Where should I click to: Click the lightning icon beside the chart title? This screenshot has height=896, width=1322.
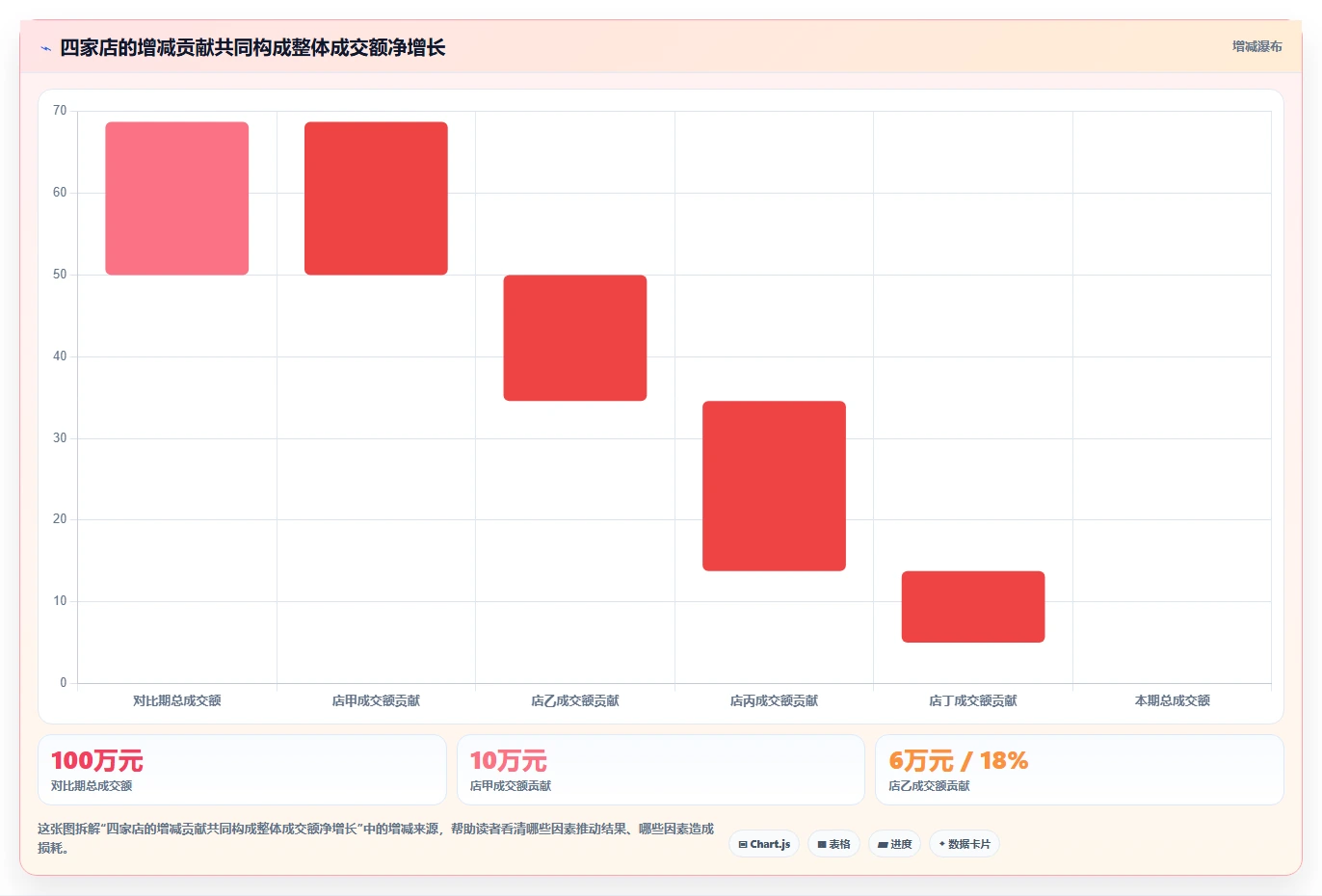tap(45, 48)
